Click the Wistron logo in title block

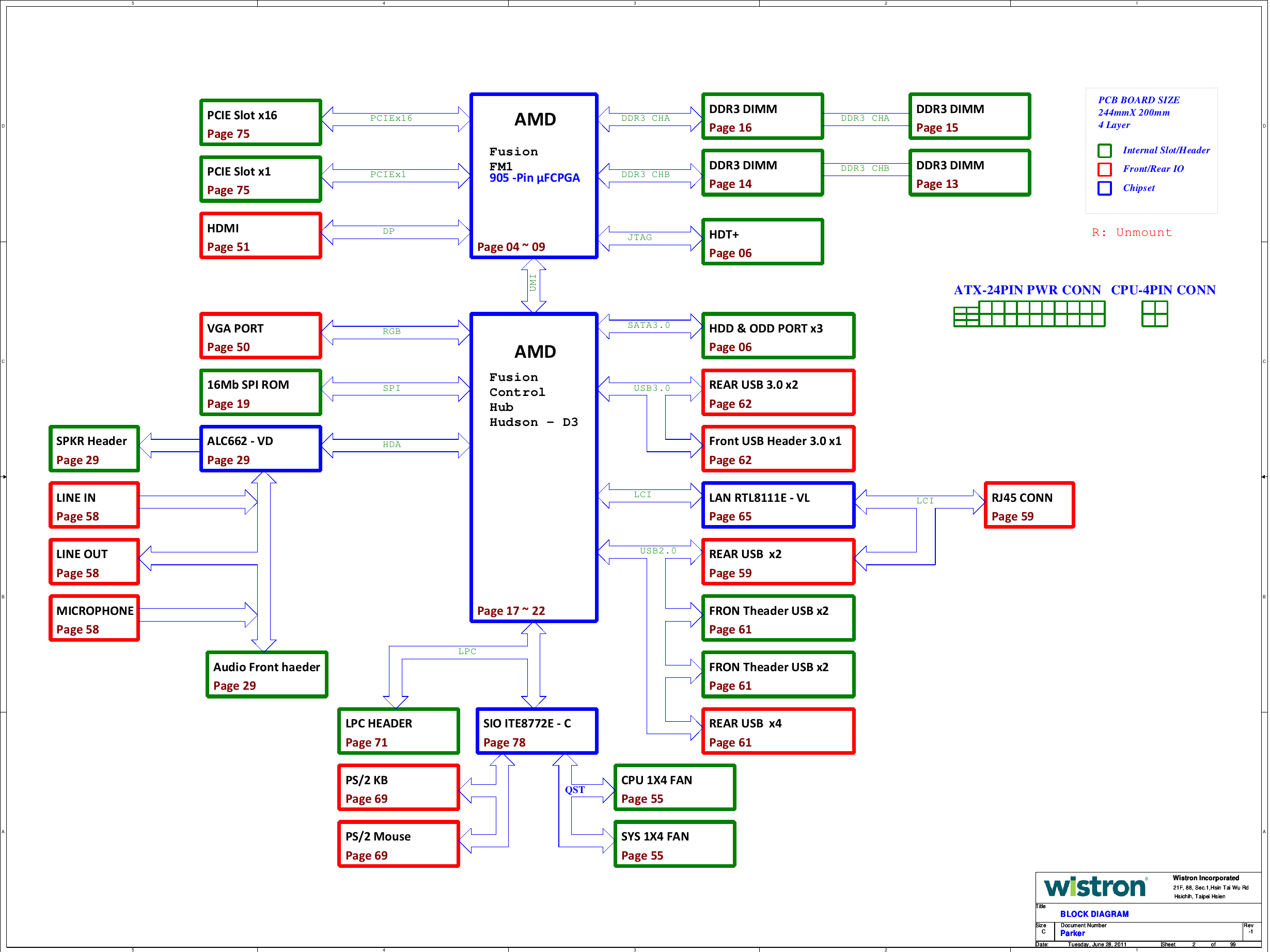pos(1094,887)
